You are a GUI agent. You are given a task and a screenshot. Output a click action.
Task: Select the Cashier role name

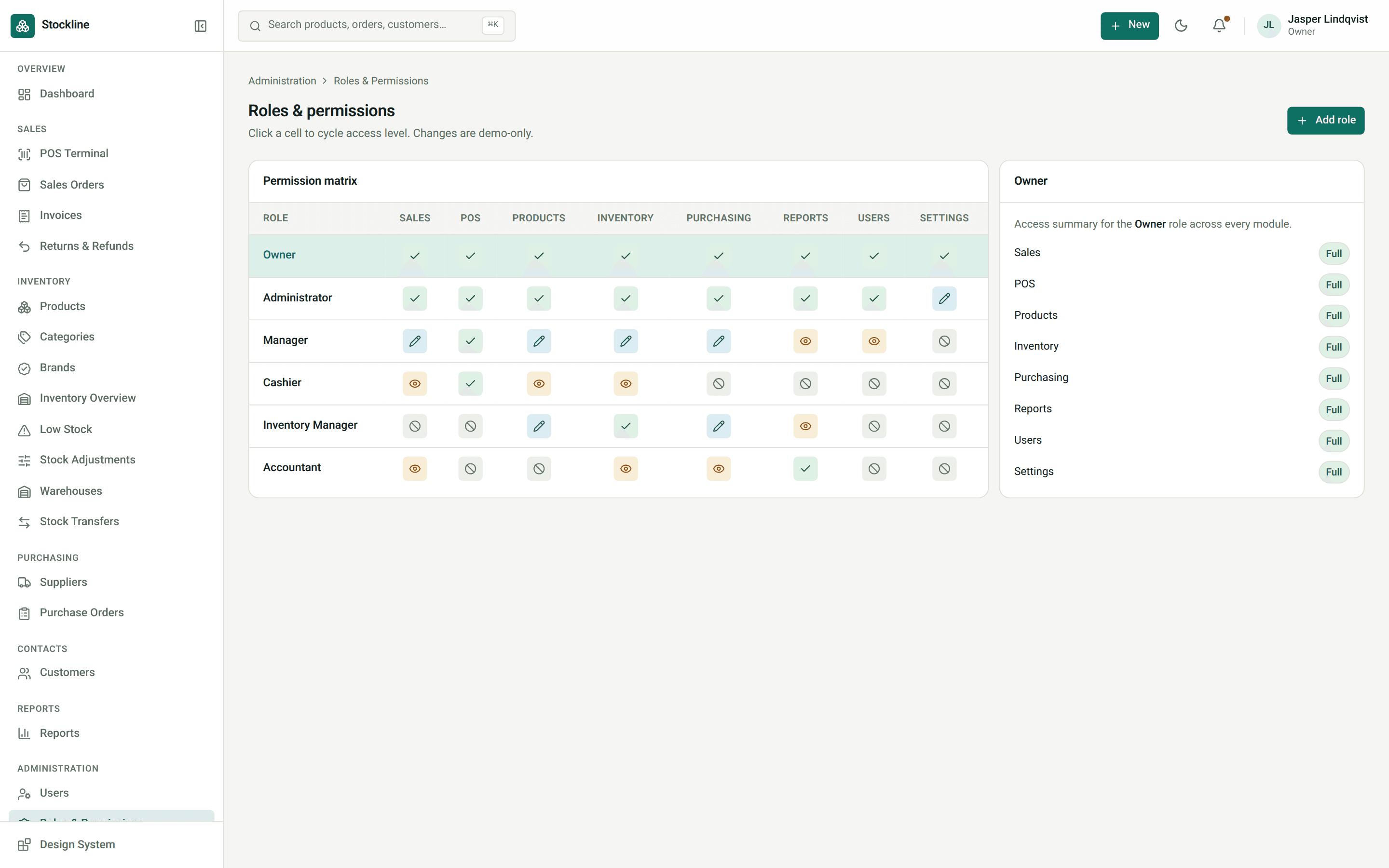tap(282, 383)
